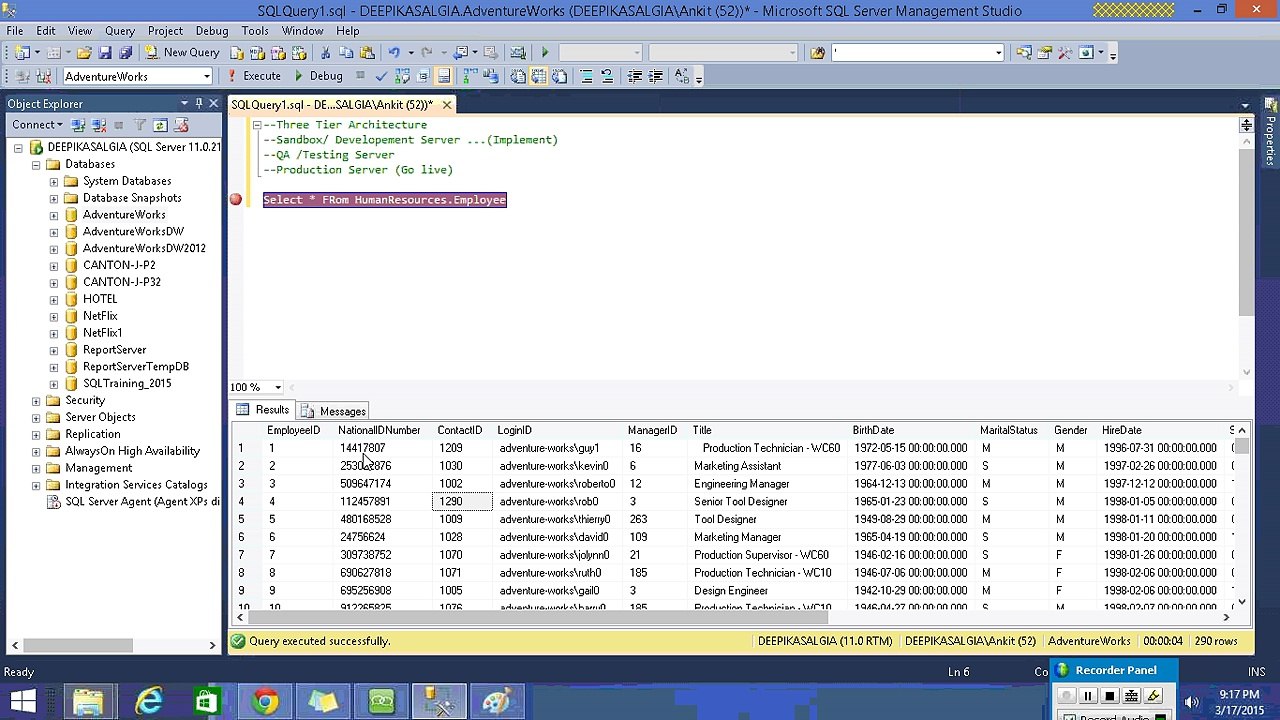The width and height of the screenshot is (1280, 720).
Task: Close the Object Explorer panel
Action: pyautogui.click(x=213, y=103)
